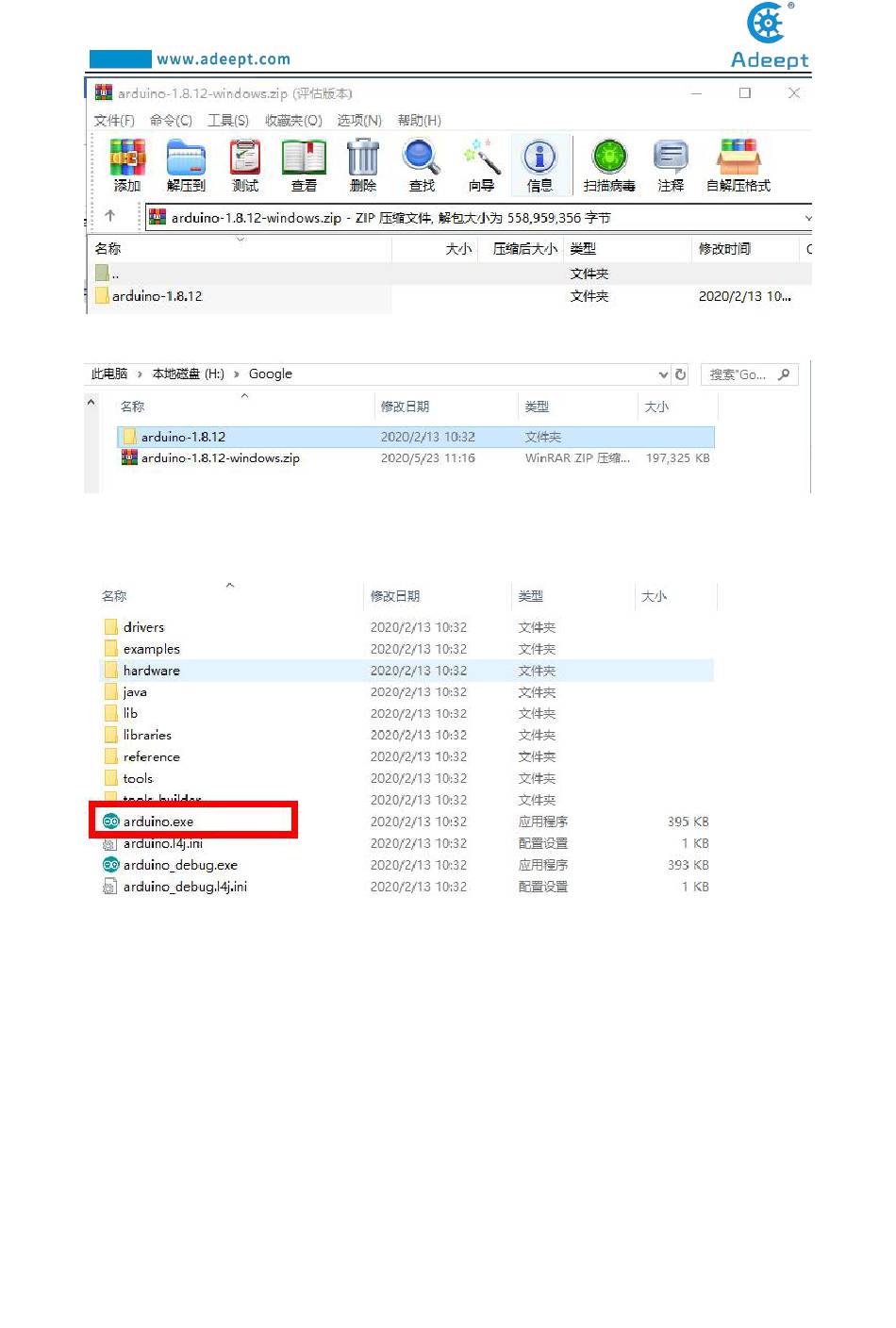Click the 解压到 (Extract to) toolbar icon
The width and height of the screenshot is (896, 1328).
(186, 157)
